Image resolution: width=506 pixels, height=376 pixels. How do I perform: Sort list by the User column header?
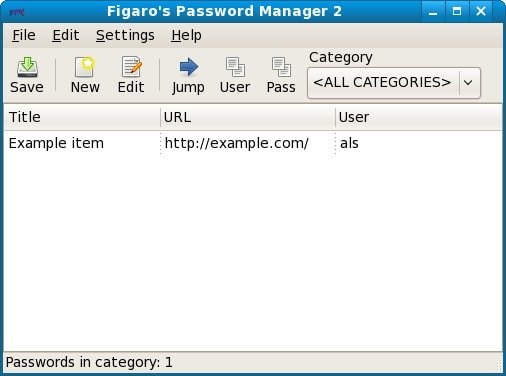point(419,117)
